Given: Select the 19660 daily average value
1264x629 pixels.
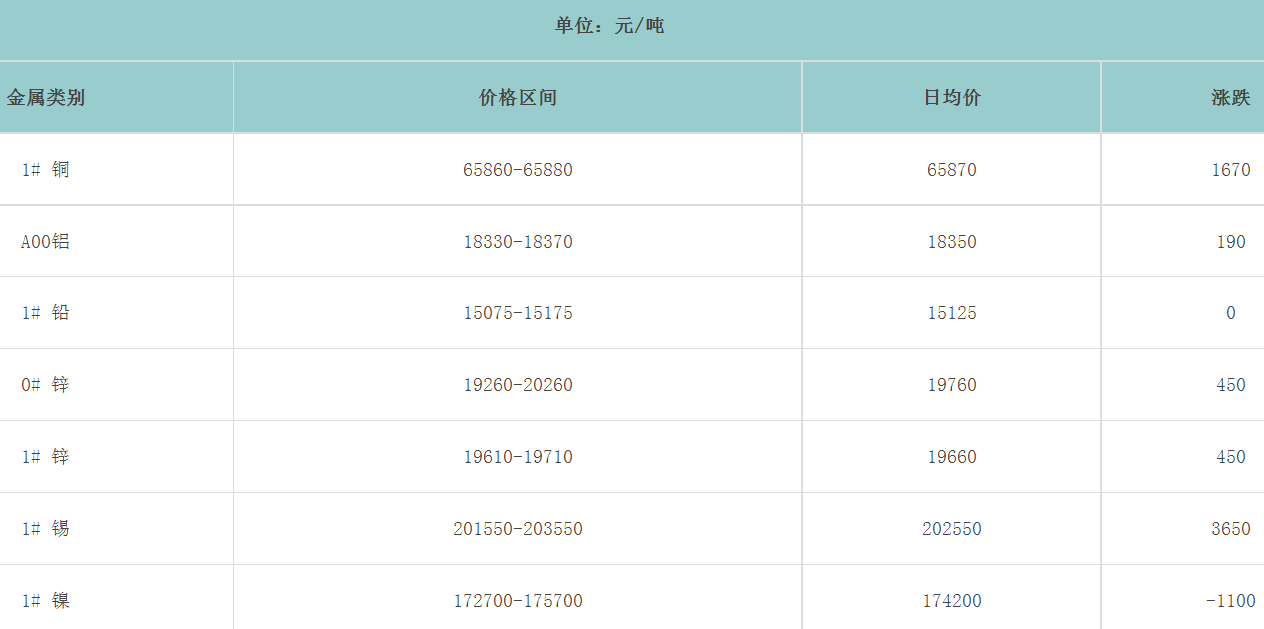Looking at the screenshot, I should (952, 457).
